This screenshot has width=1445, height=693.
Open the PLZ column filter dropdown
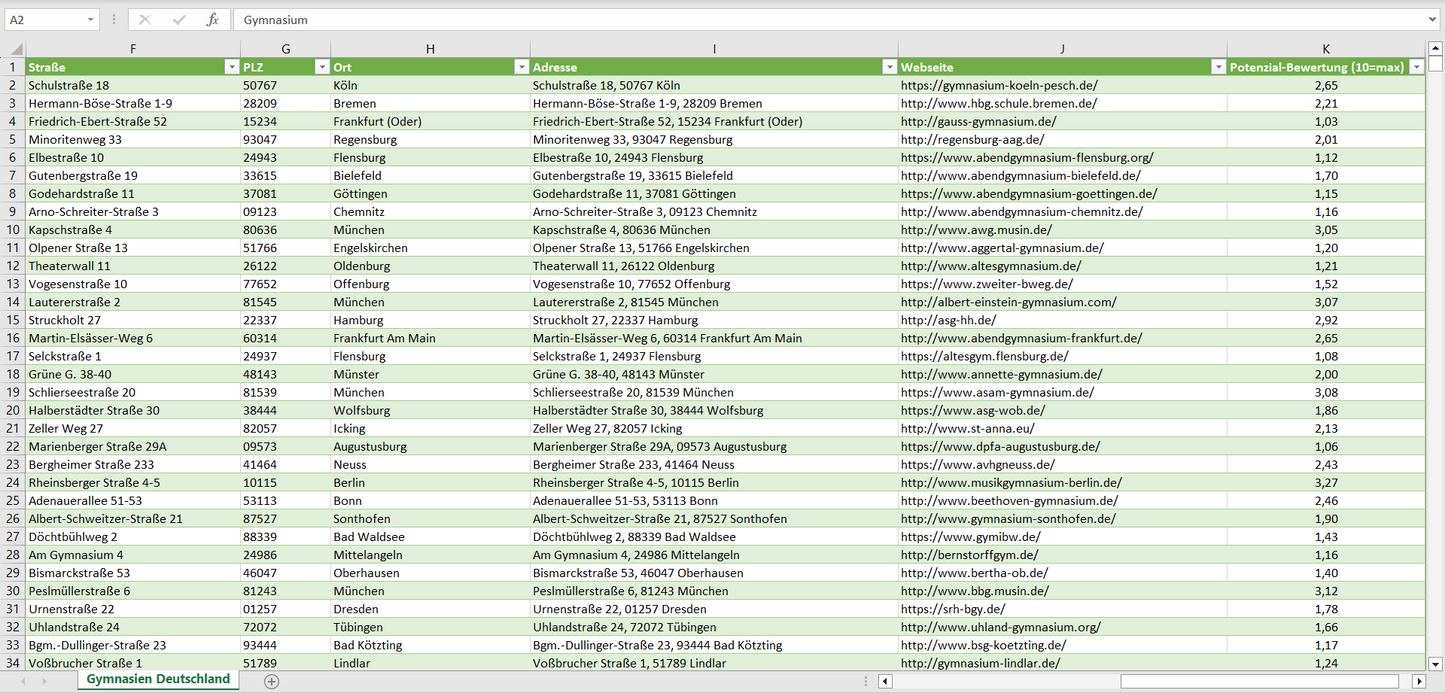[321, 67]
